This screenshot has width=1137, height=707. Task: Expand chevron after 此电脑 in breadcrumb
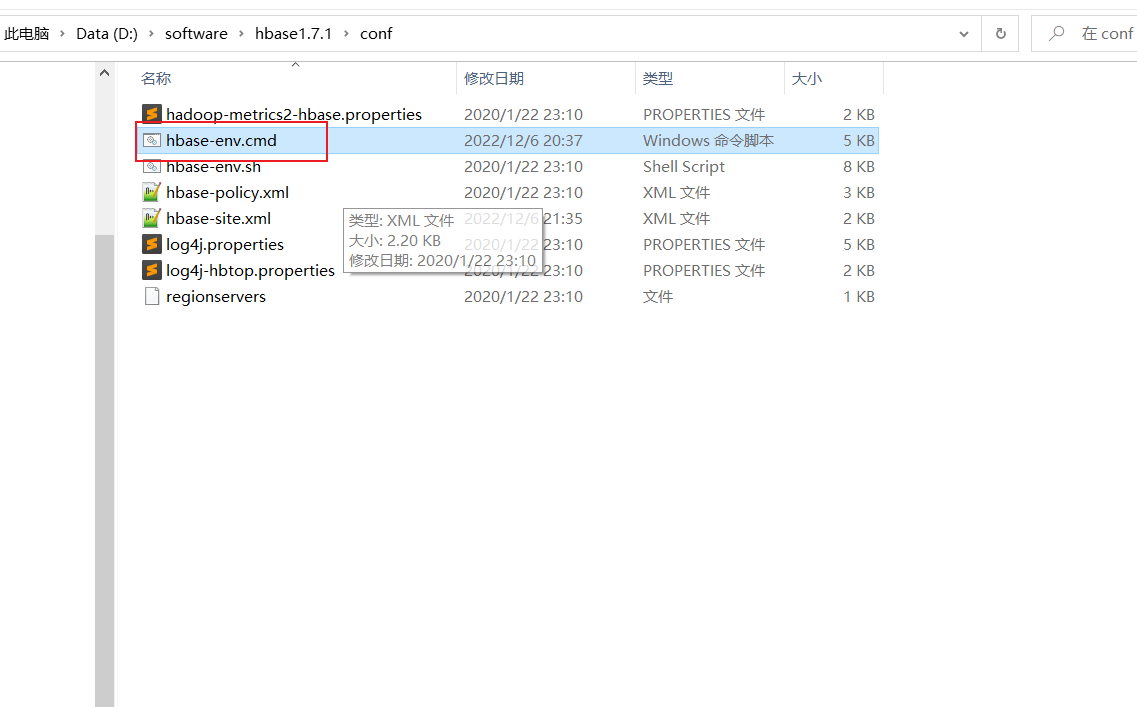pos(62,33)
